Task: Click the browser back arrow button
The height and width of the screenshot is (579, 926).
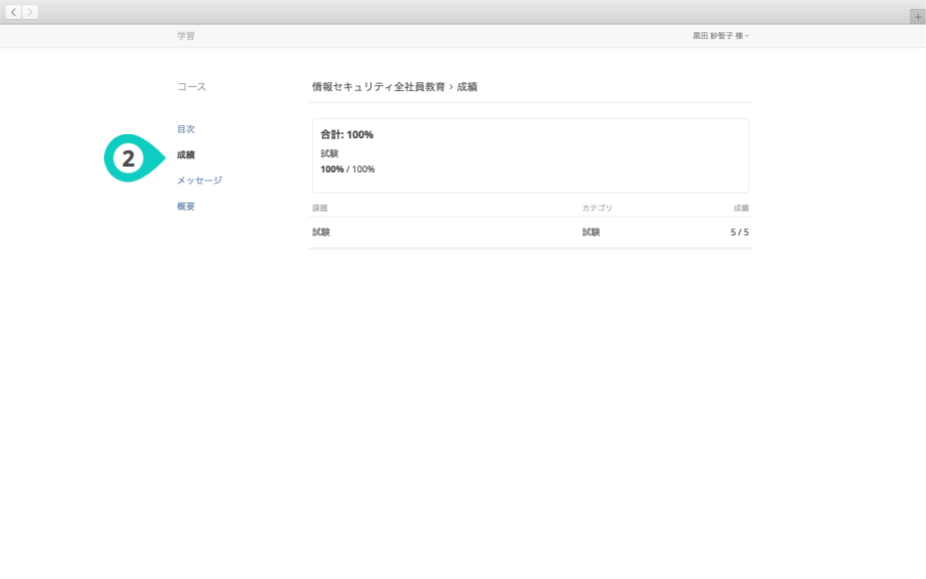Action: (14, 12)
